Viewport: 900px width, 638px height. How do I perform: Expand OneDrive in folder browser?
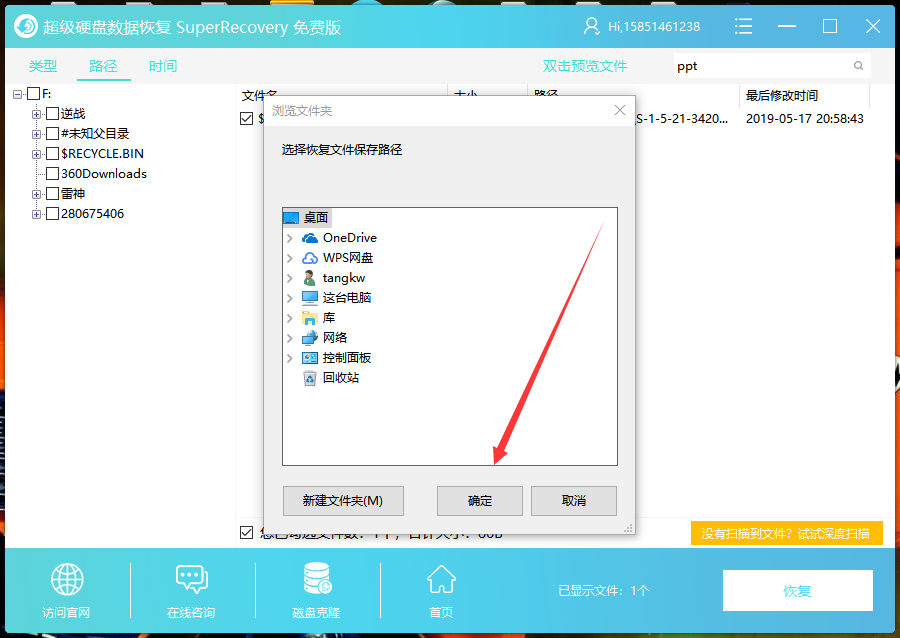tap(290, 238)
